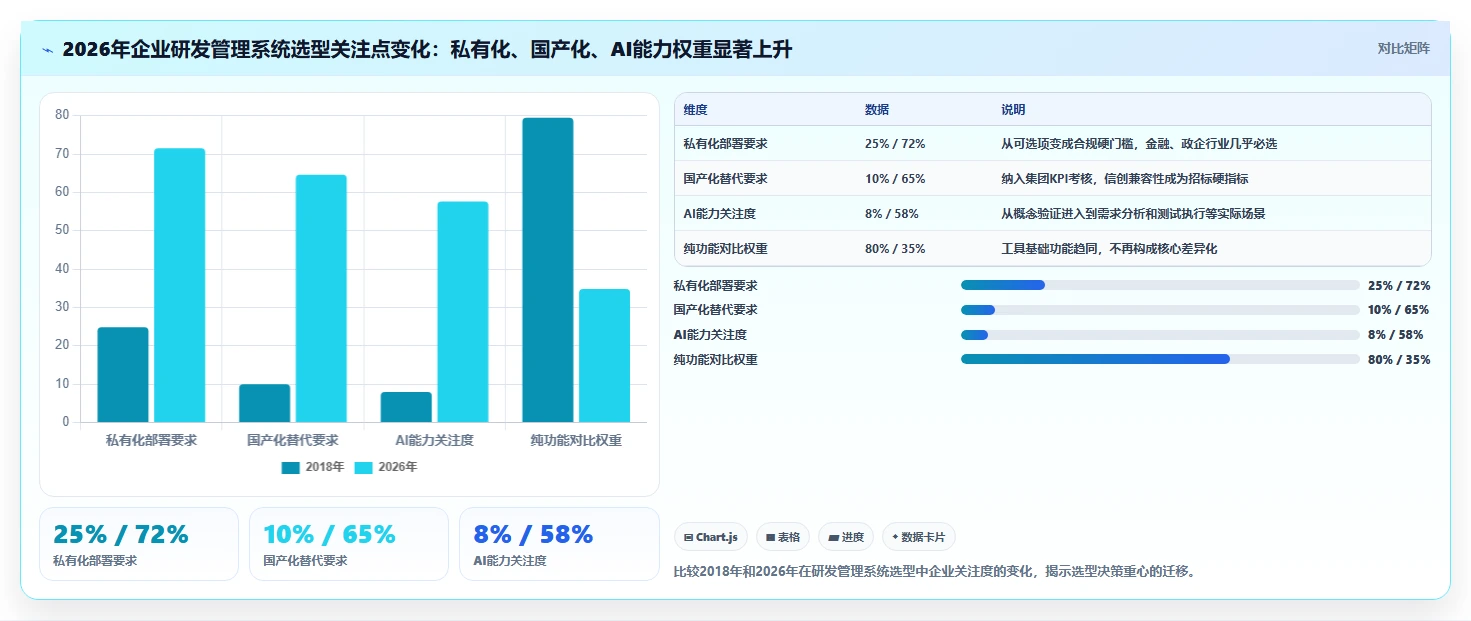Viewport: 1471px width, 621px height.
Task: Click the 进度 tag
Action: coord(846,537)
